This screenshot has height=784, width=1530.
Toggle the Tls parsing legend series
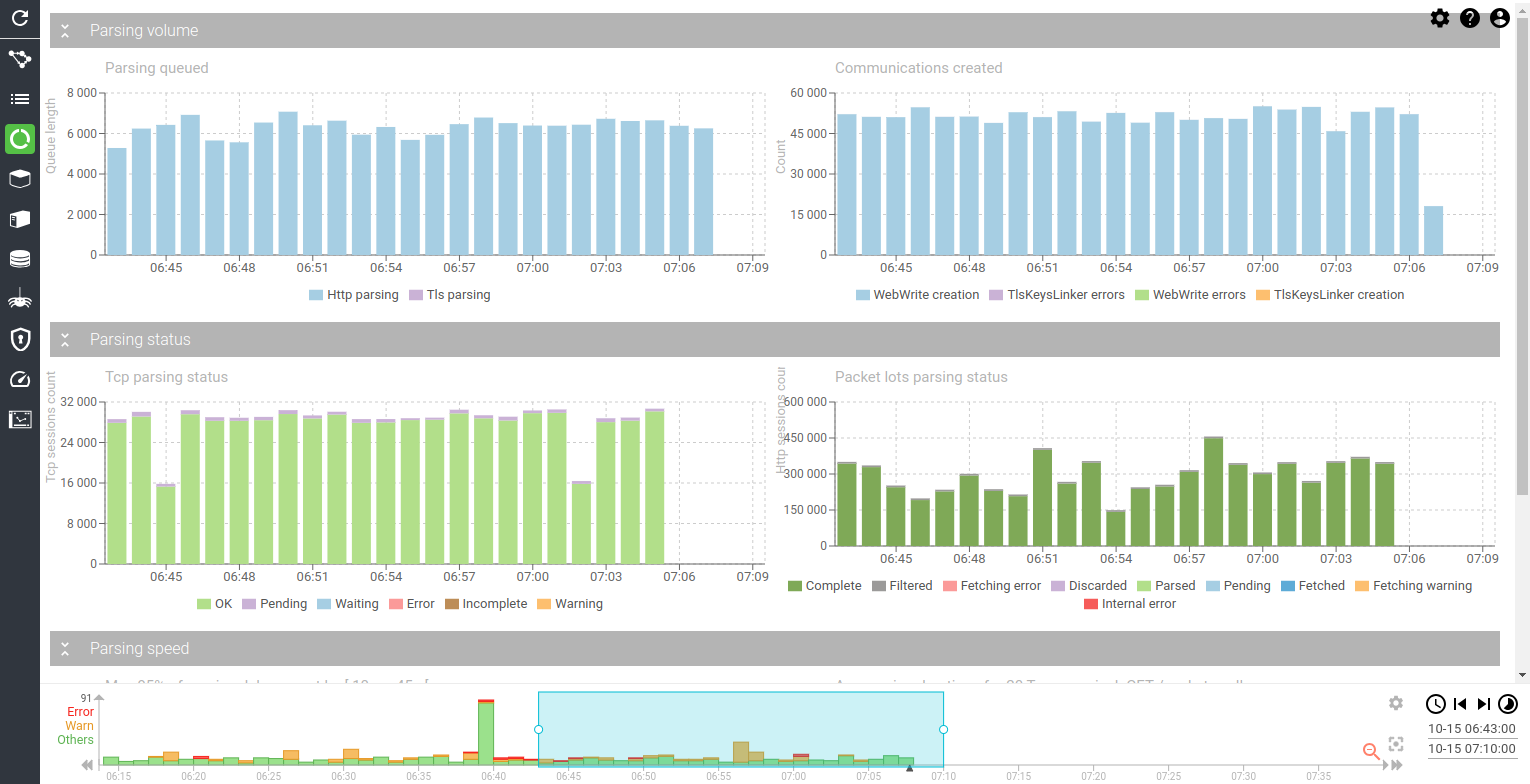click(450, 295)
